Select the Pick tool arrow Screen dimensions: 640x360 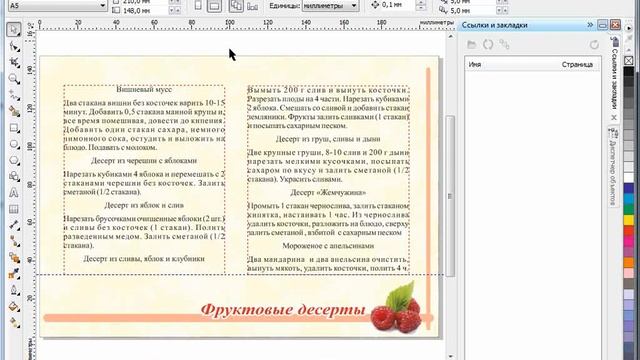[13, 30]
